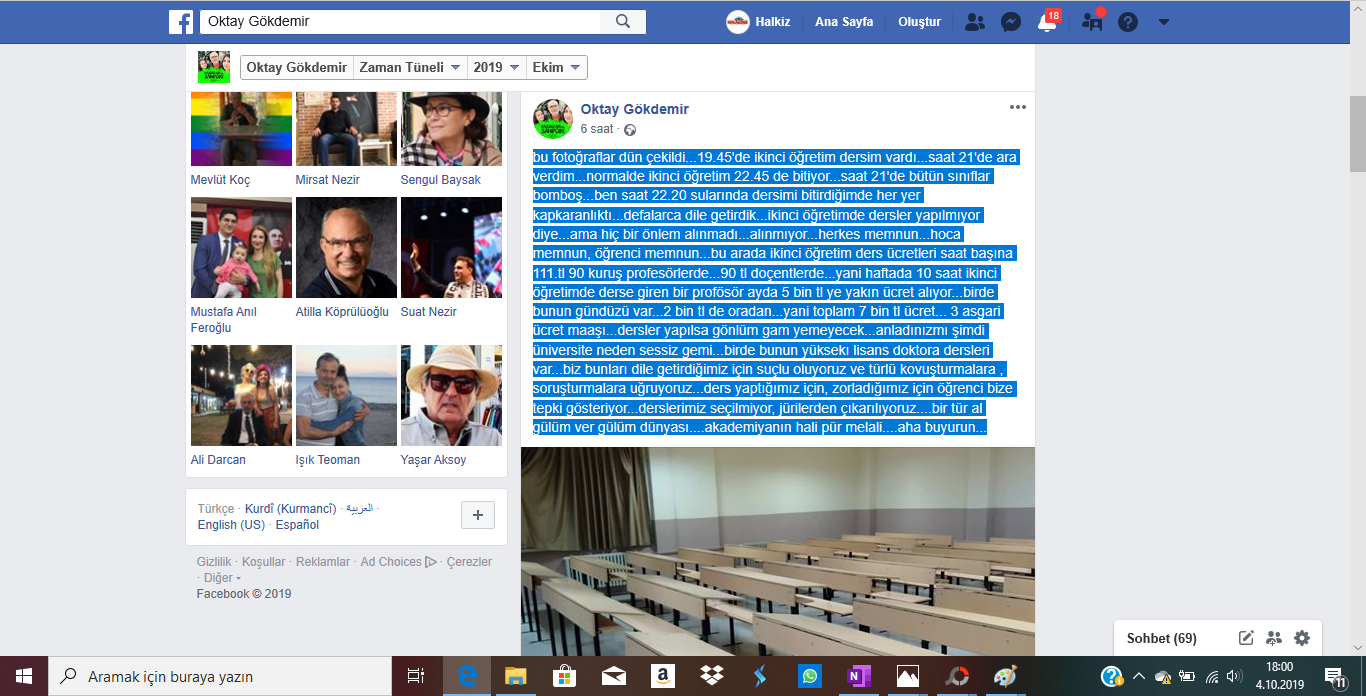Open Atilla Köprülüoğlu's profile link

[342, 312]
